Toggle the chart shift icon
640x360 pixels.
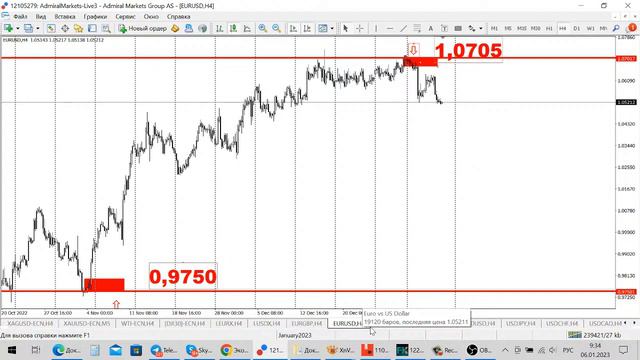(x=307, y=28)
